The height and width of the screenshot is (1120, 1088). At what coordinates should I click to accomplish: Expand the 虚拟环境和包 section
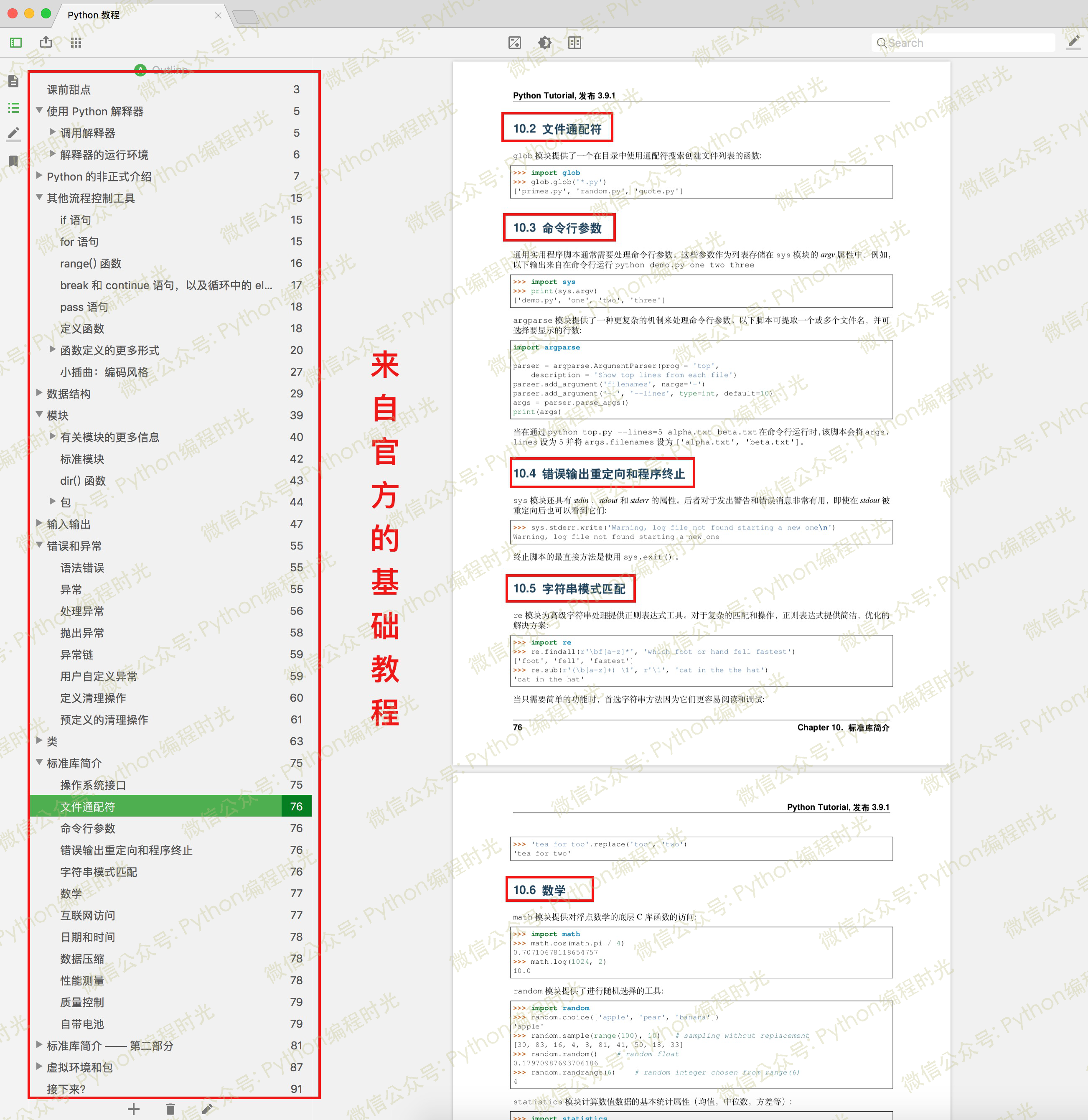click(x=39, y=1066)
